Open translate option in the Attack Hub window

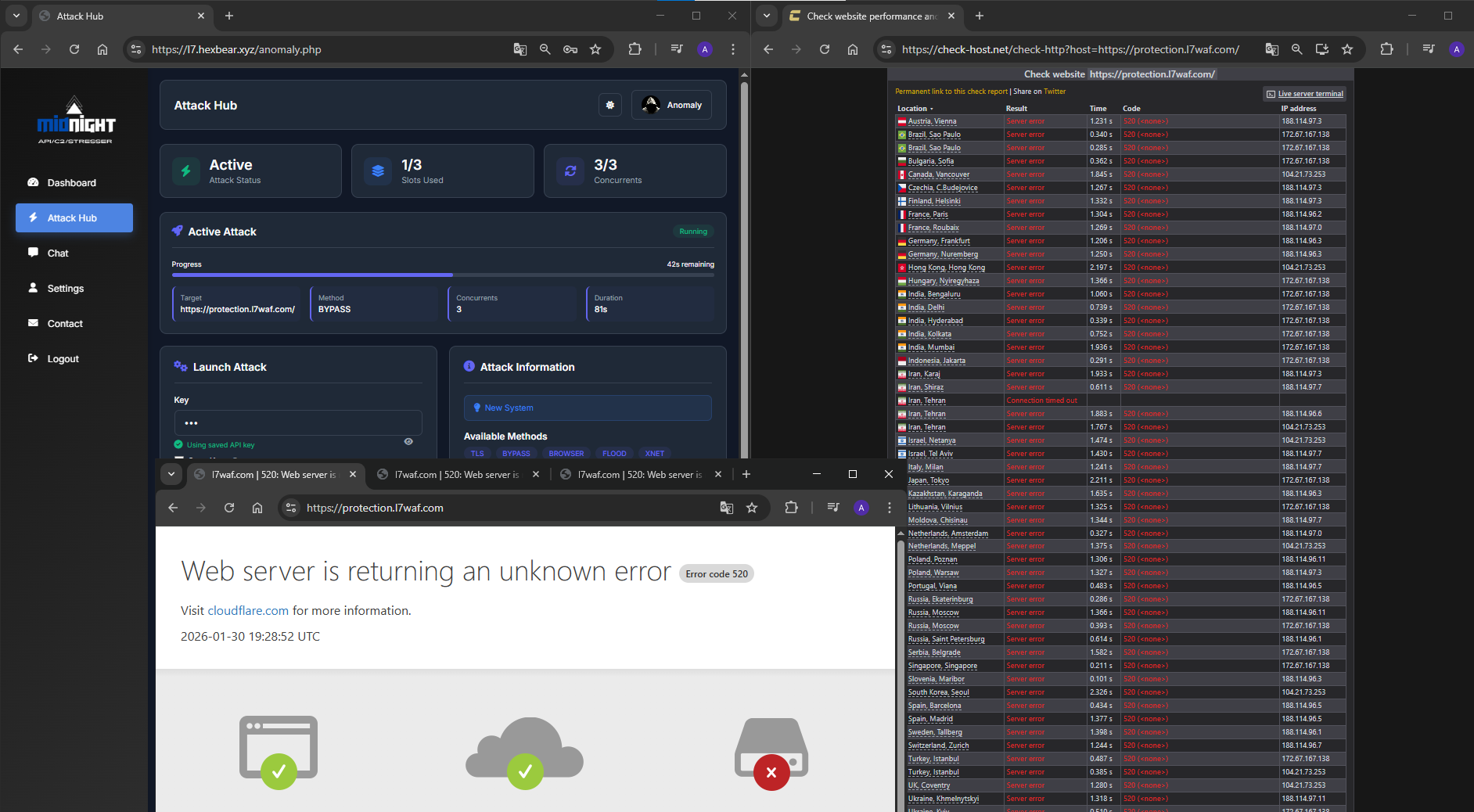(519, 49)
